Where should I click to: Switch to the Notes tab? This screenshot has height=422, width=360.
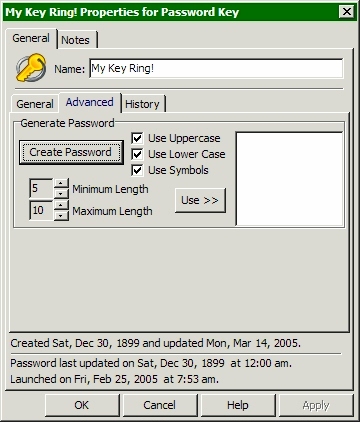[x=76, y=40]
